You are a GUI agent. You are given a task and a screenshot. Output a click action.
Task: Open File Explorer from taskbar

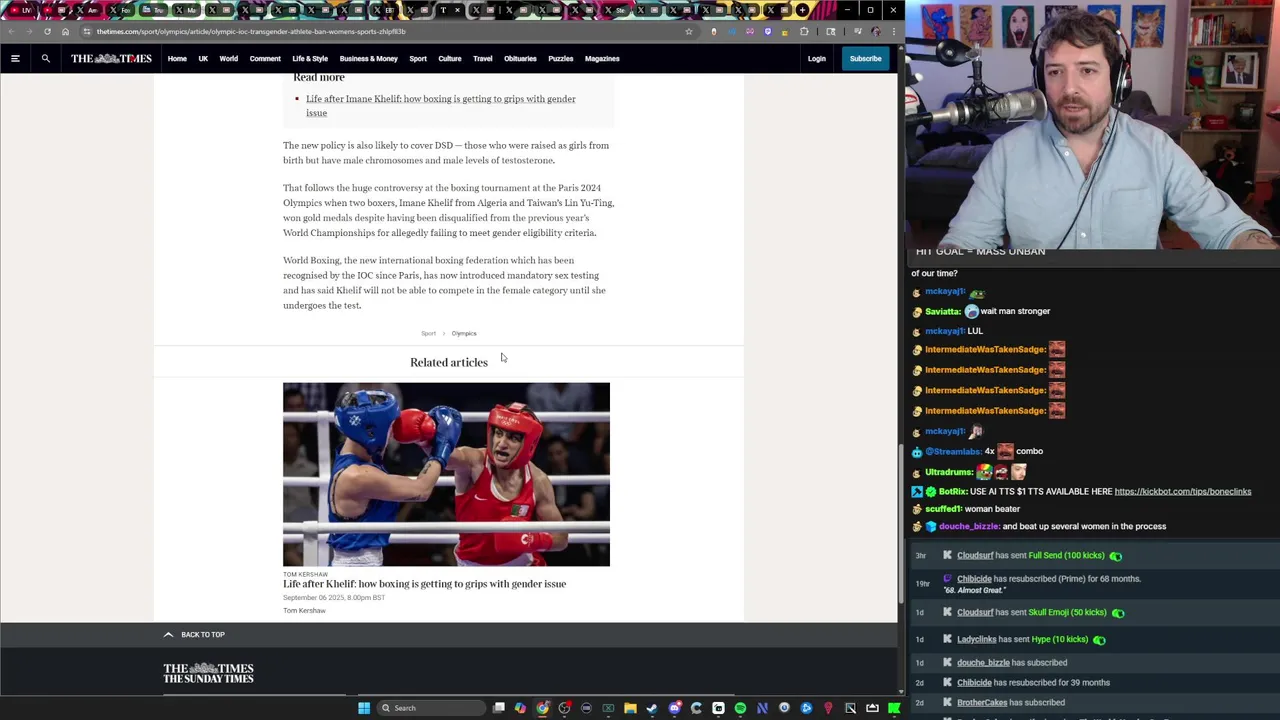tap(630, 708)
